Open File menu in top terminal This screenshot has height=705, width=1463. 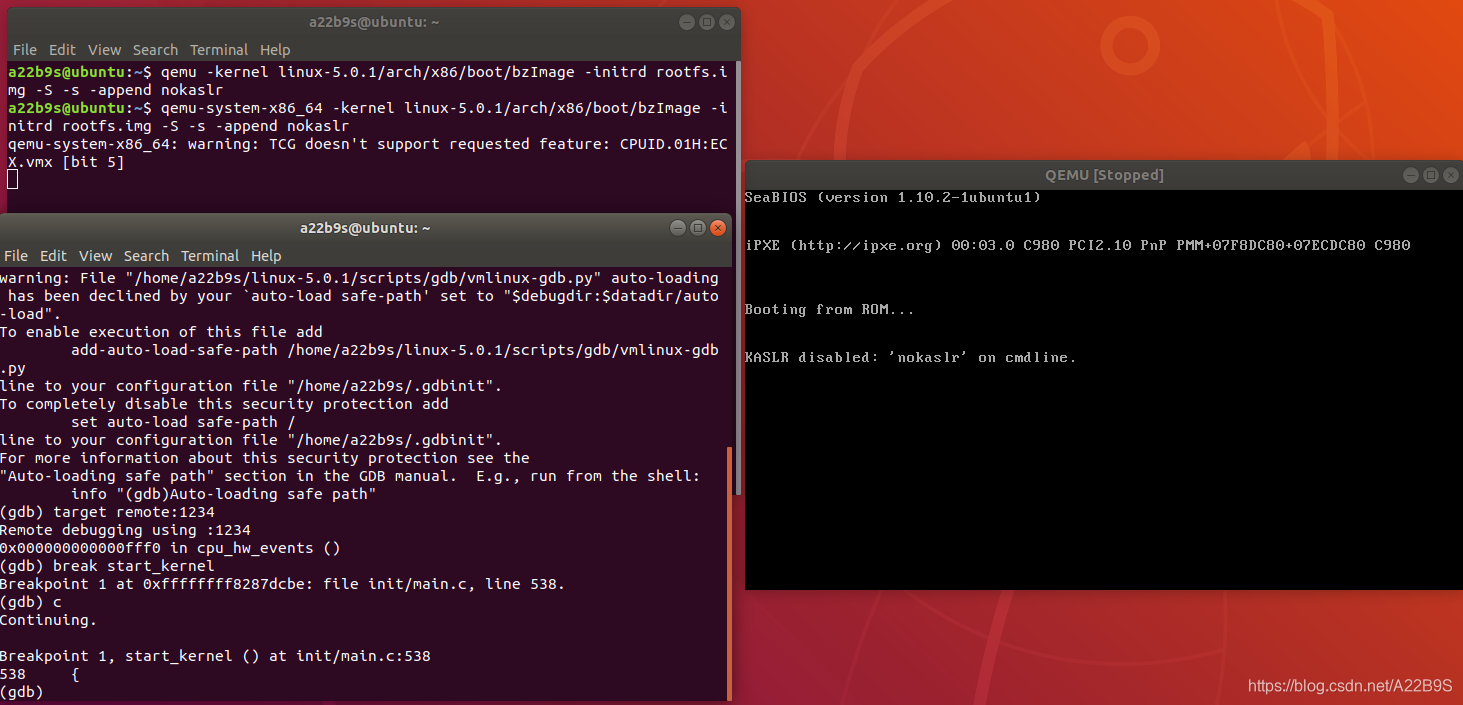pos(25,50)
